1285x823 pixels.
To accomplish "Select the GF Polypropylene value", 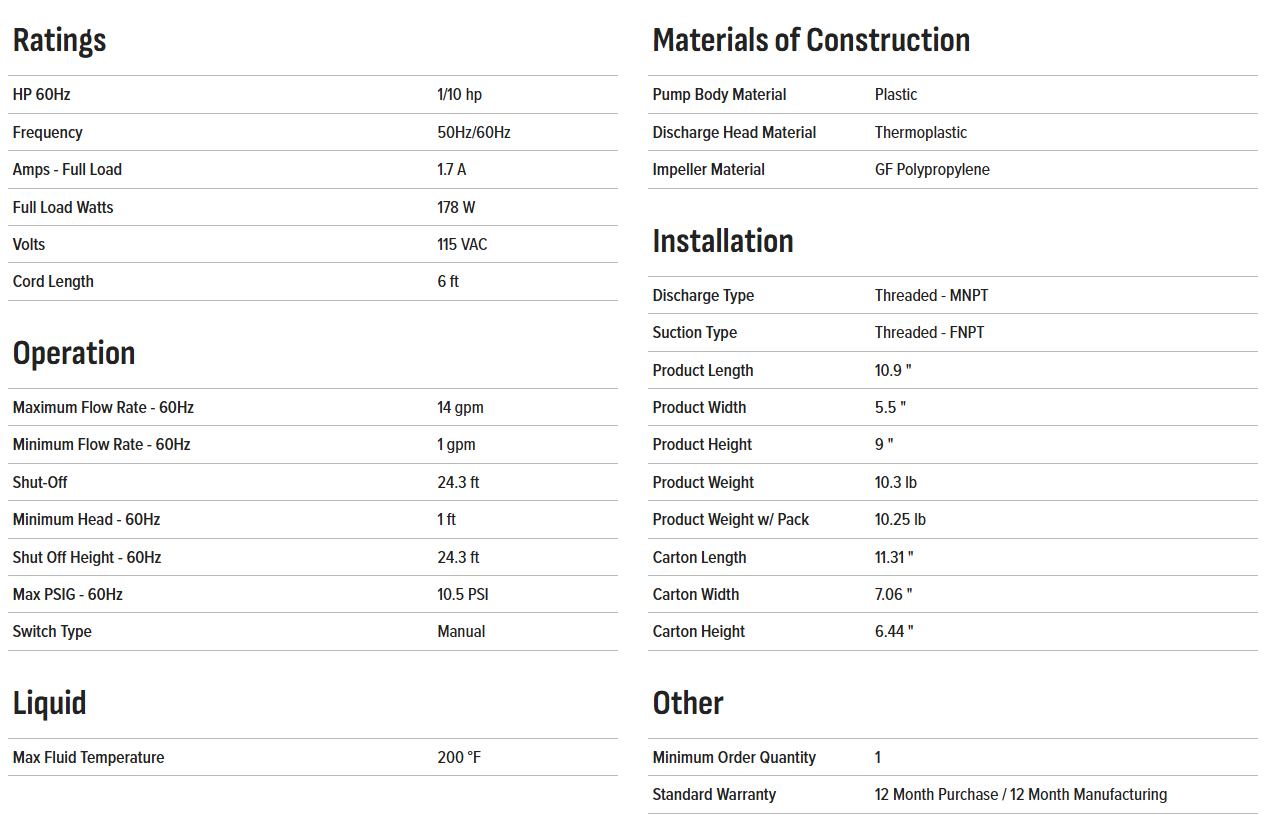I will 932,169.
